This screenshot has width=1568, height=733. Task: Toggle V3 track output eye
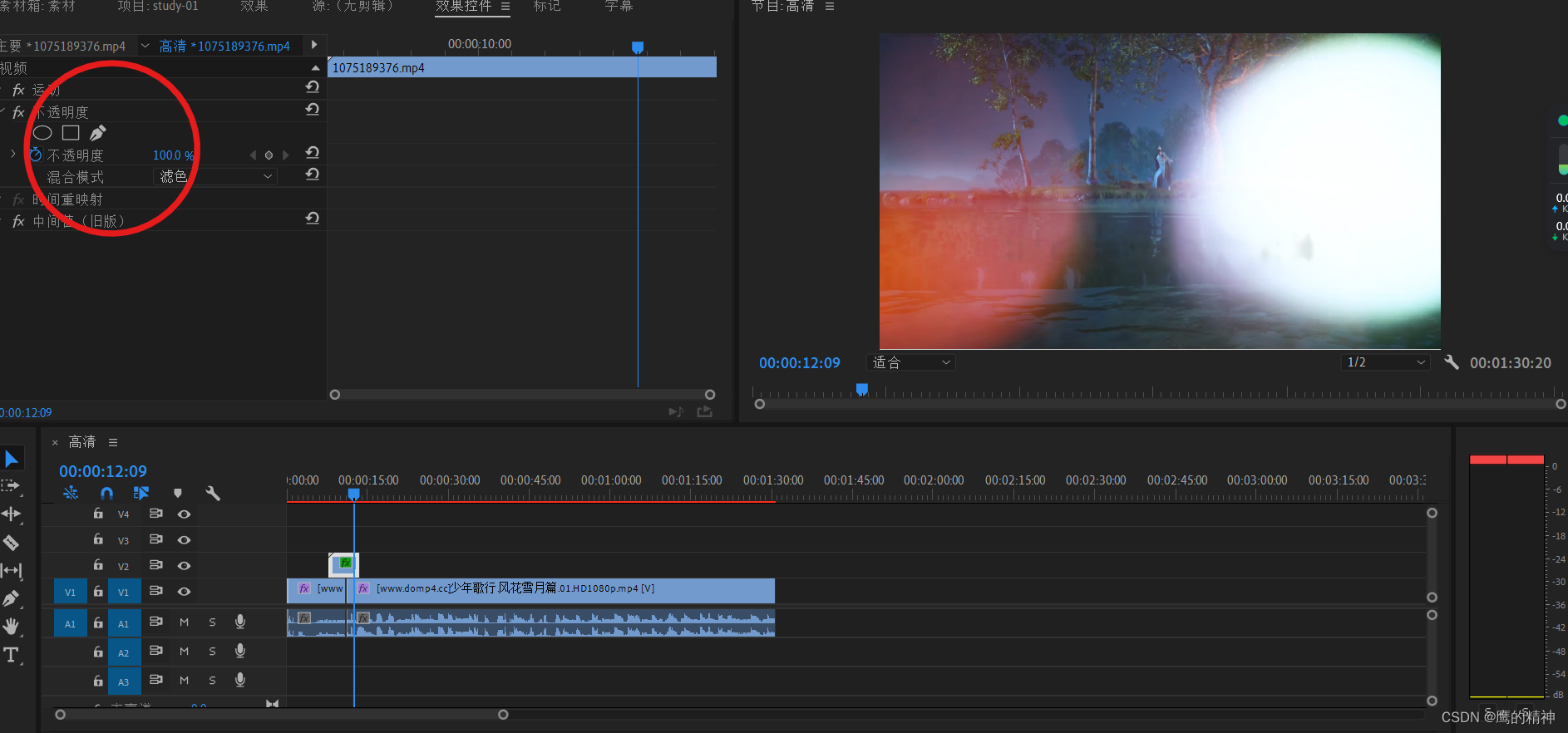tap(185, 540)
